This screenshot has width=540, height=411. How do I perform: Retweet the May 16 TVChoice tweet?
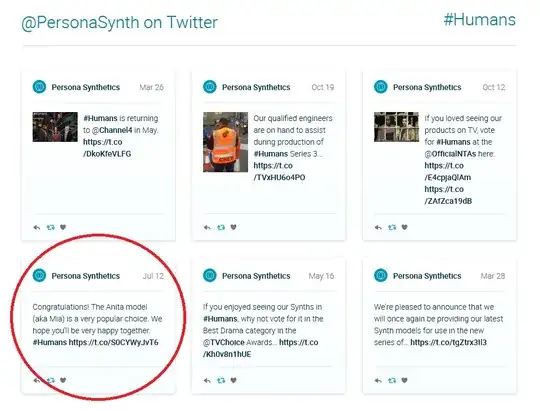click(x=221, y=381)
